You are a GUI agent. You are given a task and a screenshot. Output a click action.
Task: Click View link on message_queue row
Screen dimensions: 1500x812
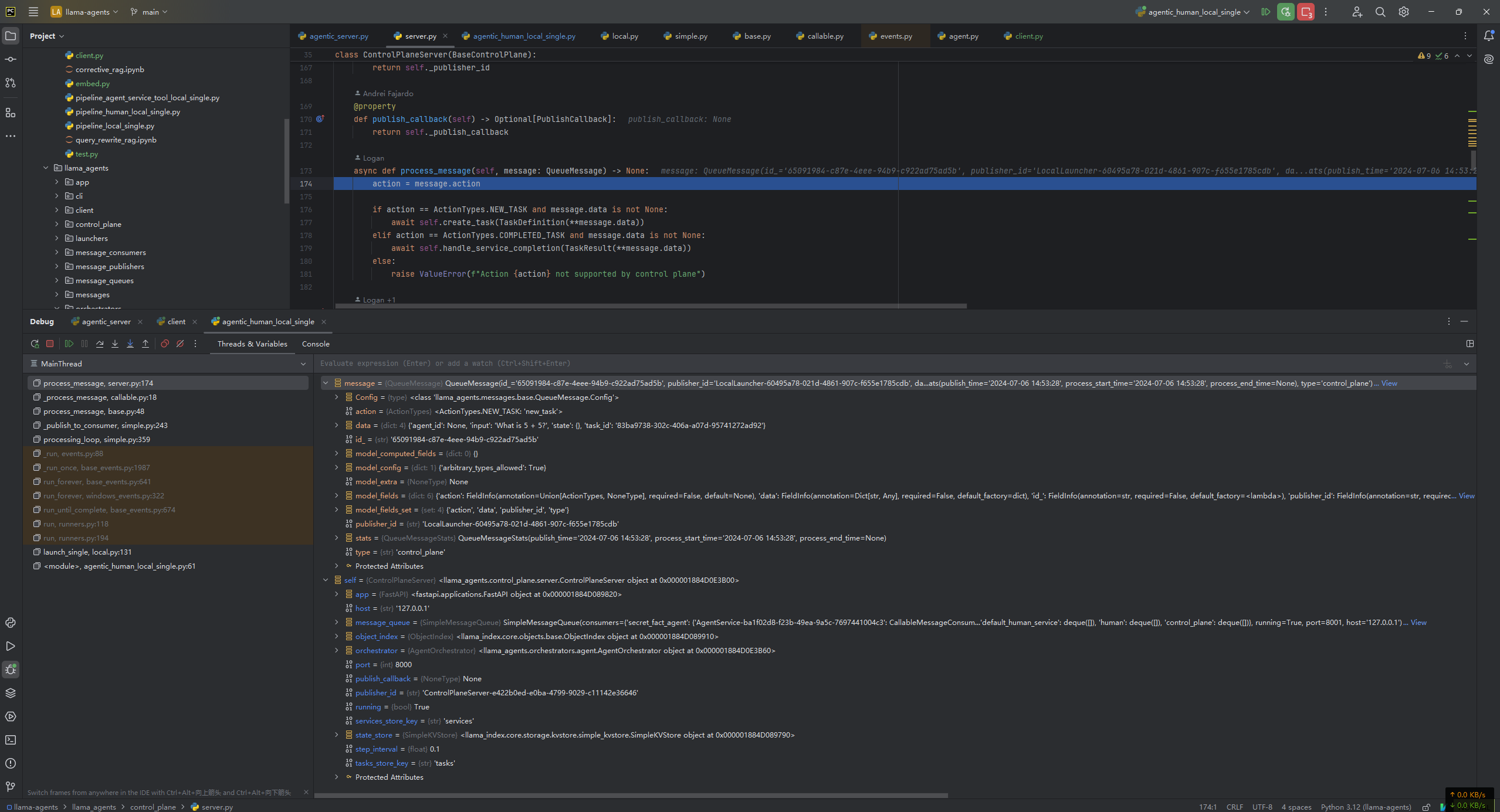pos(1418,623)
